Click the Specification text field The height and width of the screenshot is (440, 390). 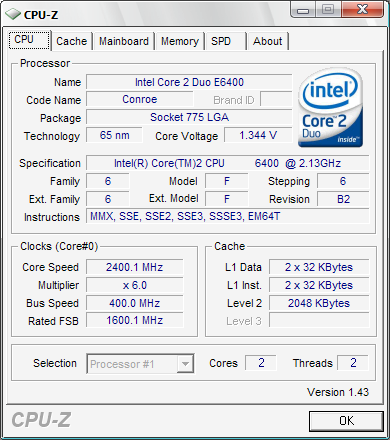(x=228, y=163)
